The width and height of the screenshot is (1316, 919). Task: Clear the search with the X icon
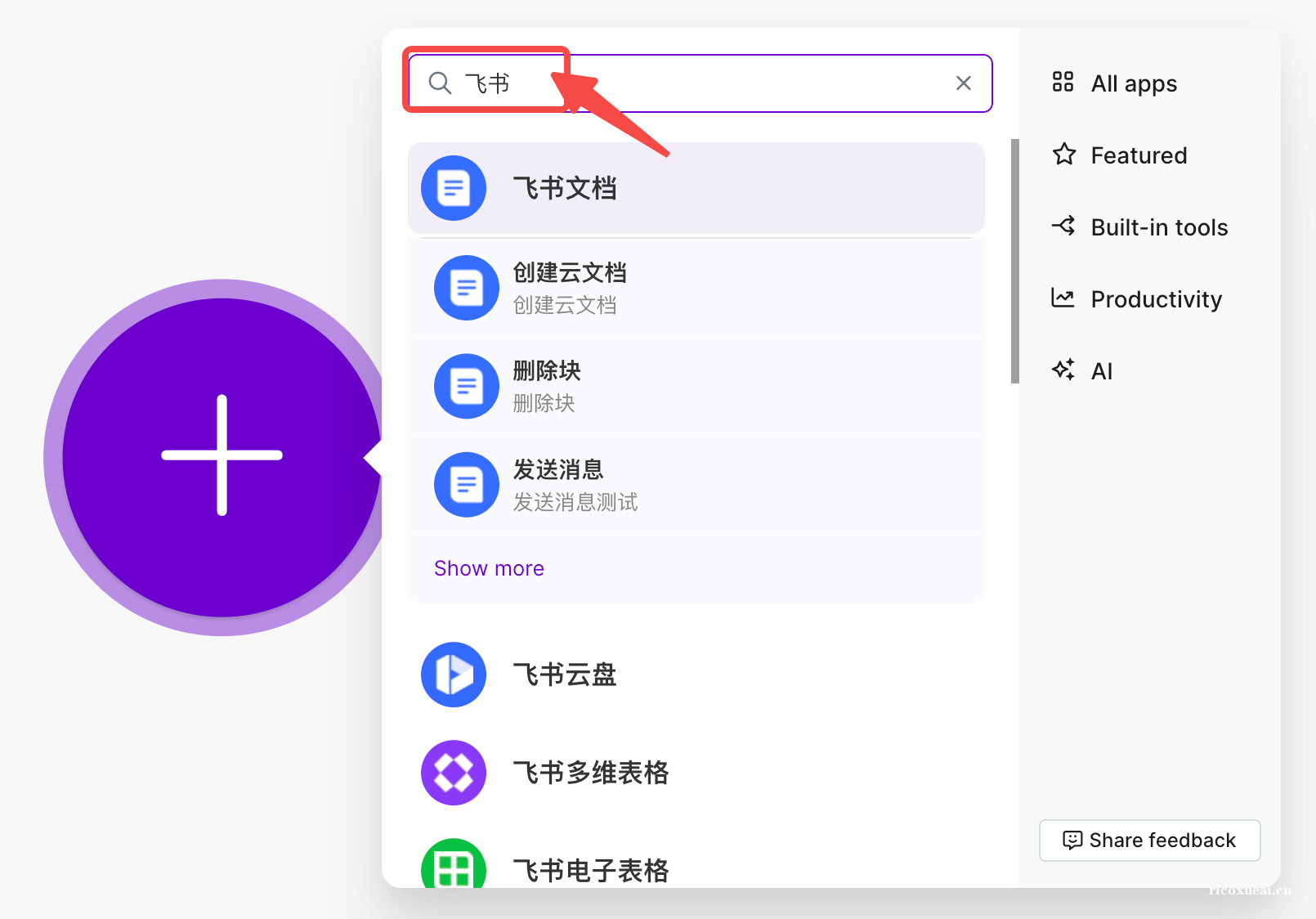click(x=964, y=83)
